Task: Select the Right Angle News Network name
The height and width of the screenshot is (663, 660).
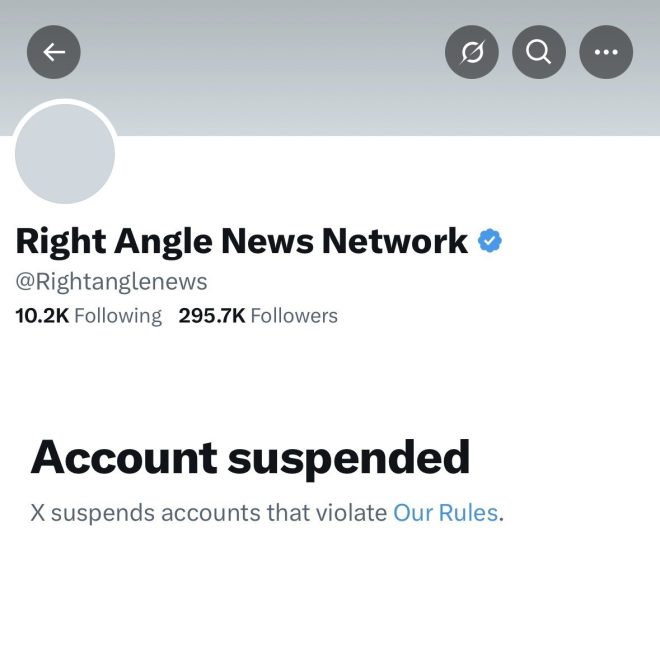Action: 241,241
